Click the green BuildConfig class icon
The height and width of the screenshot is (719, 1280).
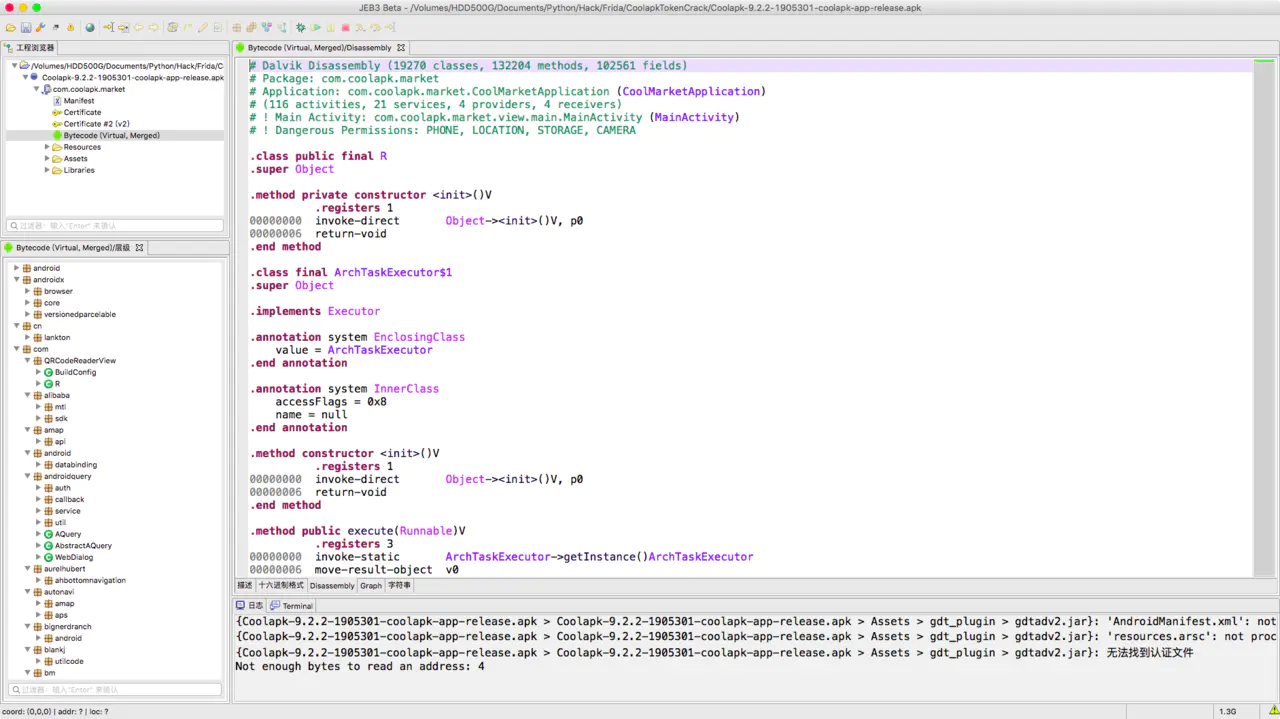tap(48, 372)
